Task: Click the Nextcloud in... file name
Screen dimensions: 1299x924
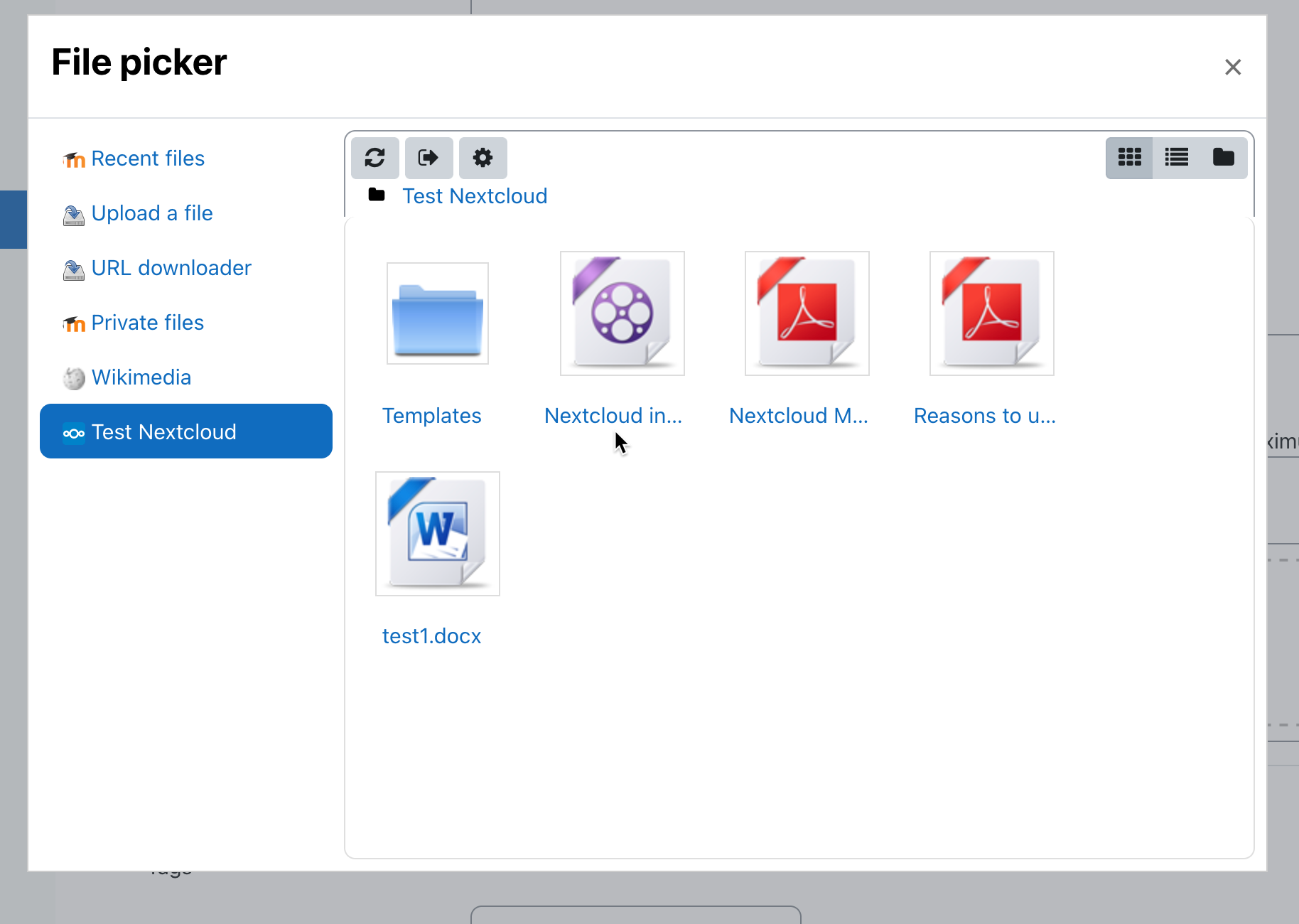Action: (x=613, y=416)
